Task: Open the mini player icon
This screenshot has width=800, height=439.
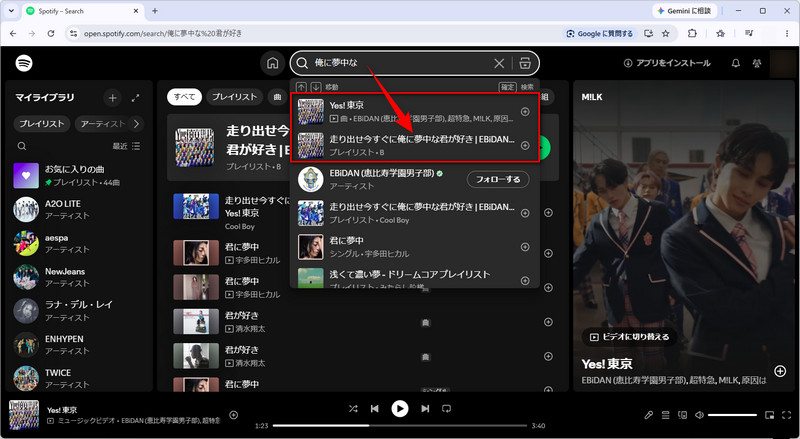Action: click(x=769, y=415)
